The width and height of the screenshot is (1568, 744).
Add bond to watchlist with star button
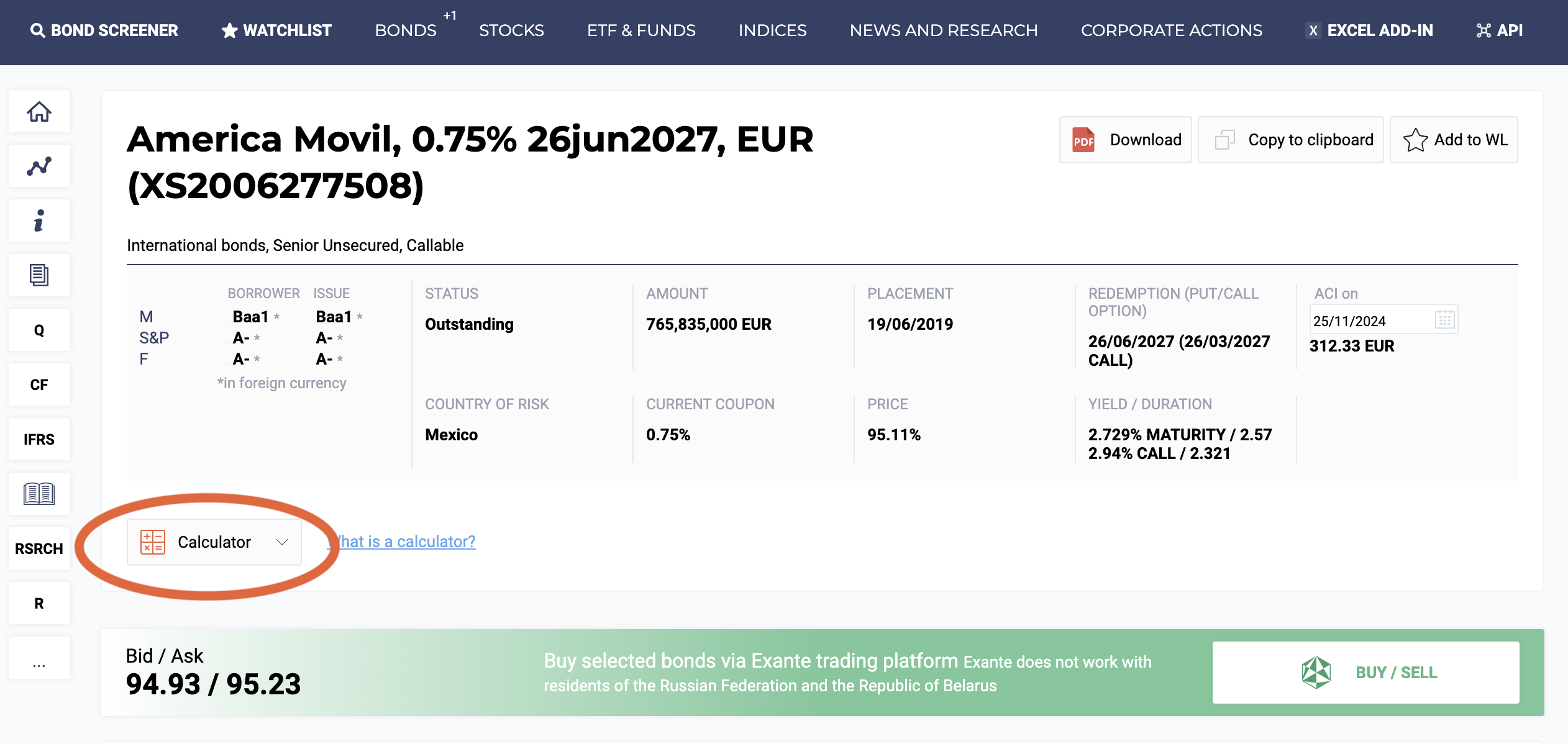click(x=1454, y=140)
